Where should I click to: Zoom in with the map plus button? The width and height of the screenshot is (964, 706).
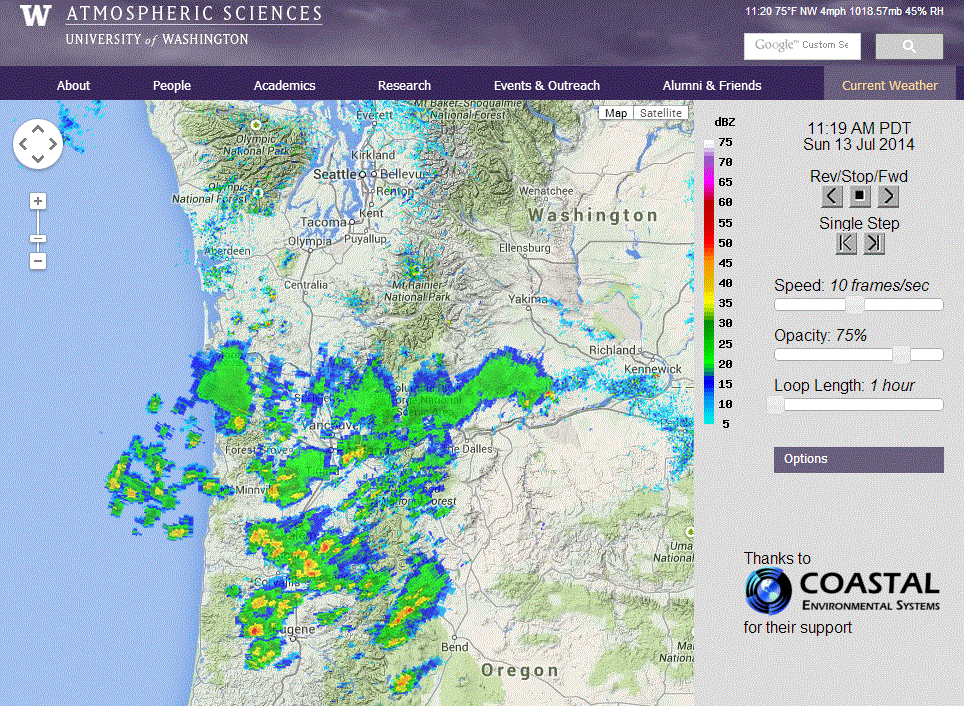coord(36,200)
